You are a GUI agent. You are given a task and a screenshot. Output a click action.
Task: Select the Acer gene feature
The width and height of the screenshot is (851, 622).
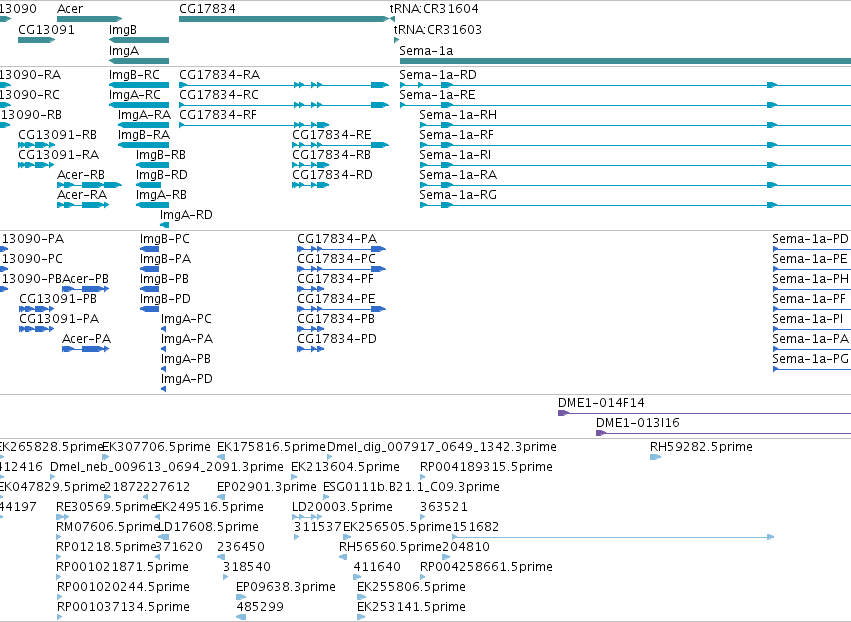tap(90, 19)
